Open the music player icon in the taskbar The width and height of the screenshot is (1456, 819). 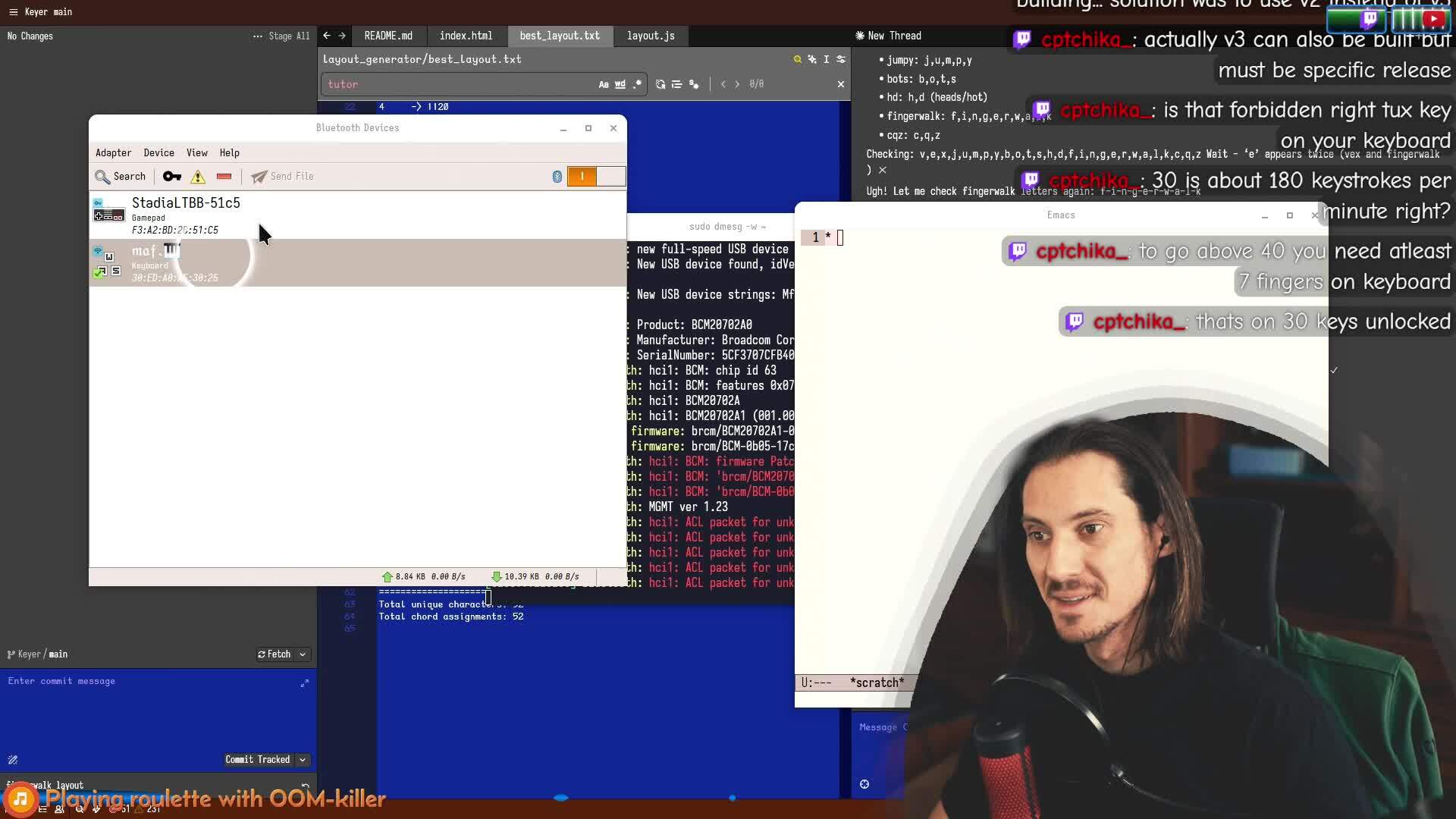click(20, 799)
